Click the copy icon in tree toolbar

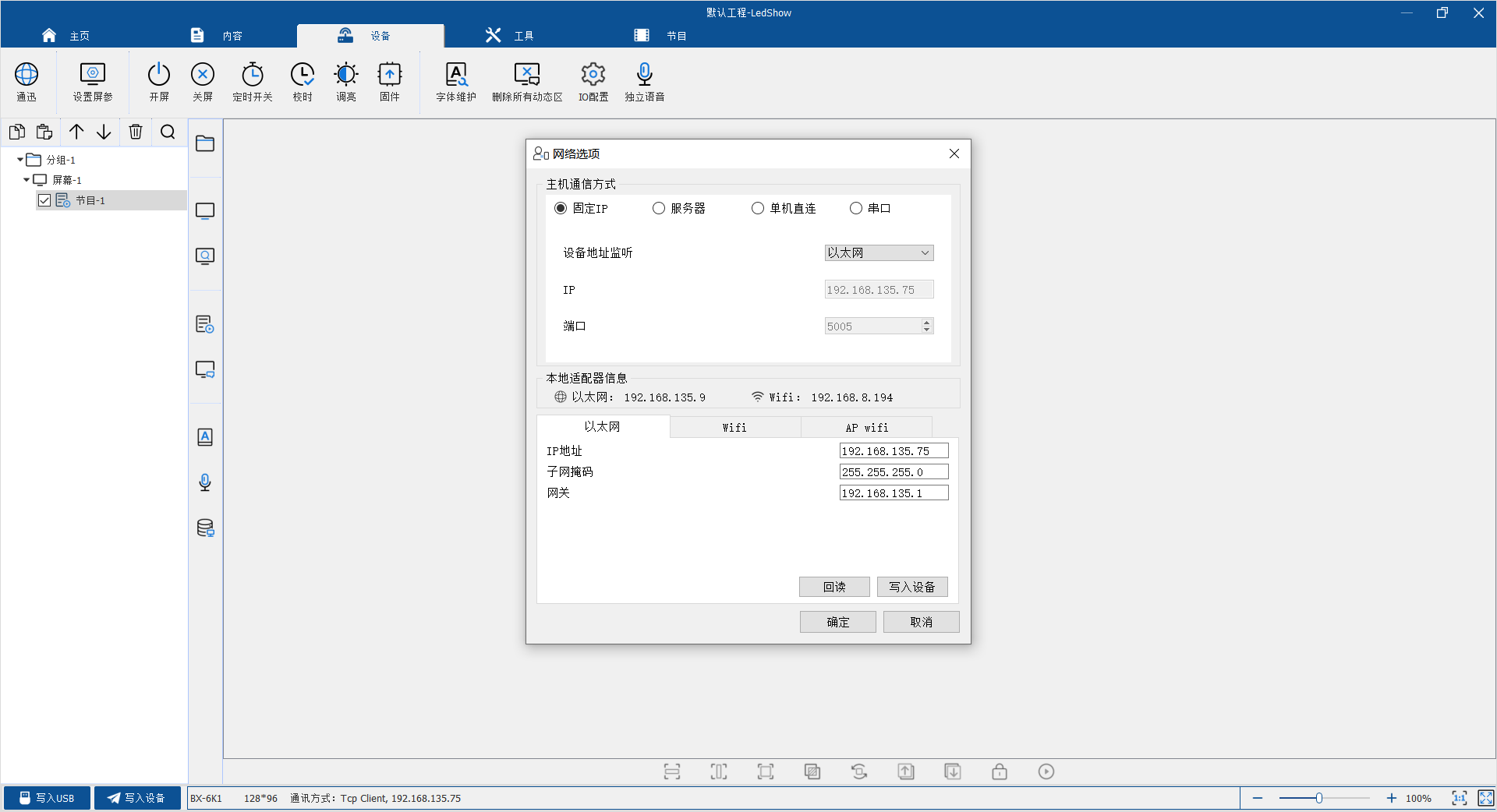pos(17,132)
